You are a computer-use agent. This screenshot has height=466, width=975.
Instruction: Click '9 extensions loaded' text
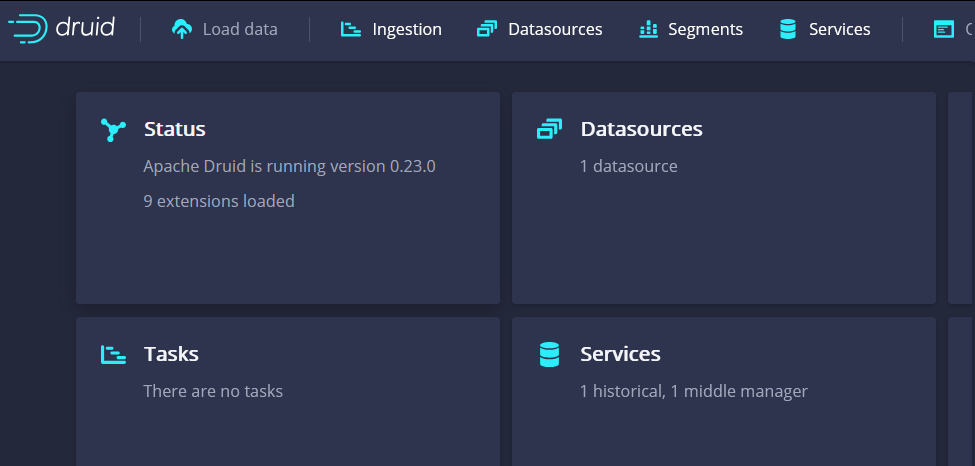click(x=219, y=201)
